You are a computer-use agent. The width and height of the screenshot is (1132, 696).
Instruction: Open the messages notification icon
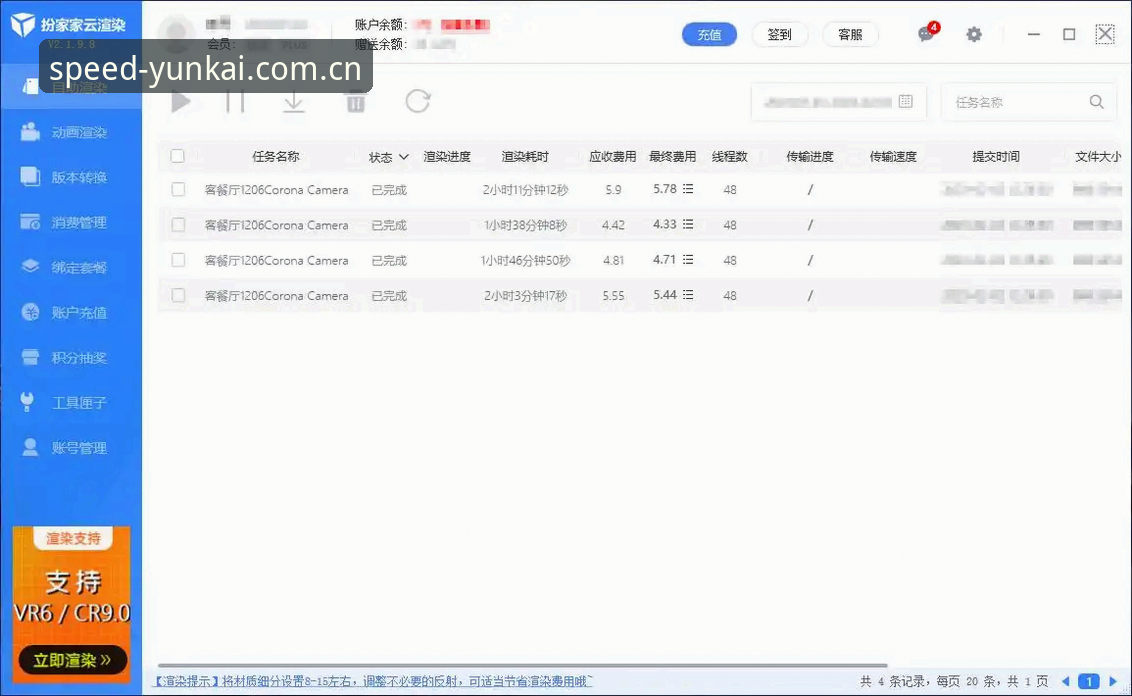click(x=927, y=33)
